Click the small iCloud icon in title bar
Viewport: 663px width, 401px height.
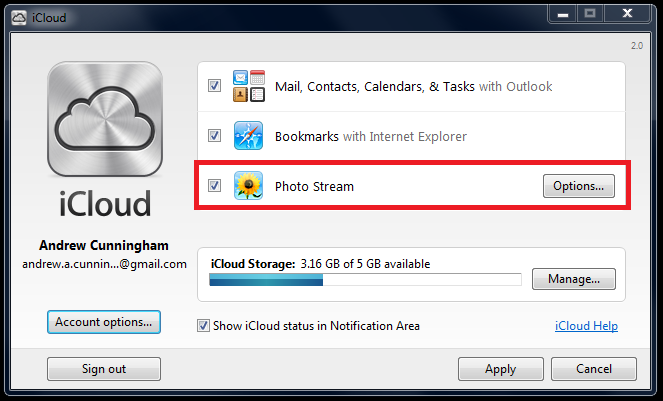(x=19, y=18)
